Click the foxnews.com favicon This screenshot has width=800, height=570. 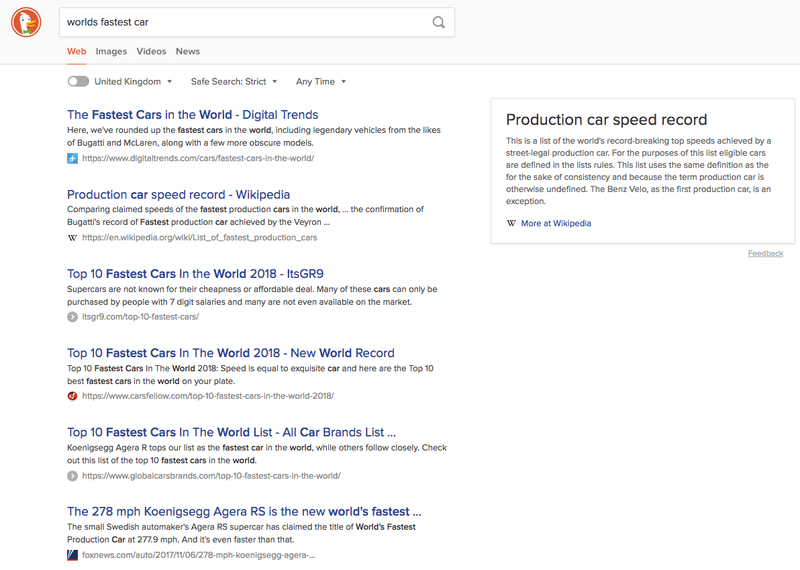[x=72, y=555]
